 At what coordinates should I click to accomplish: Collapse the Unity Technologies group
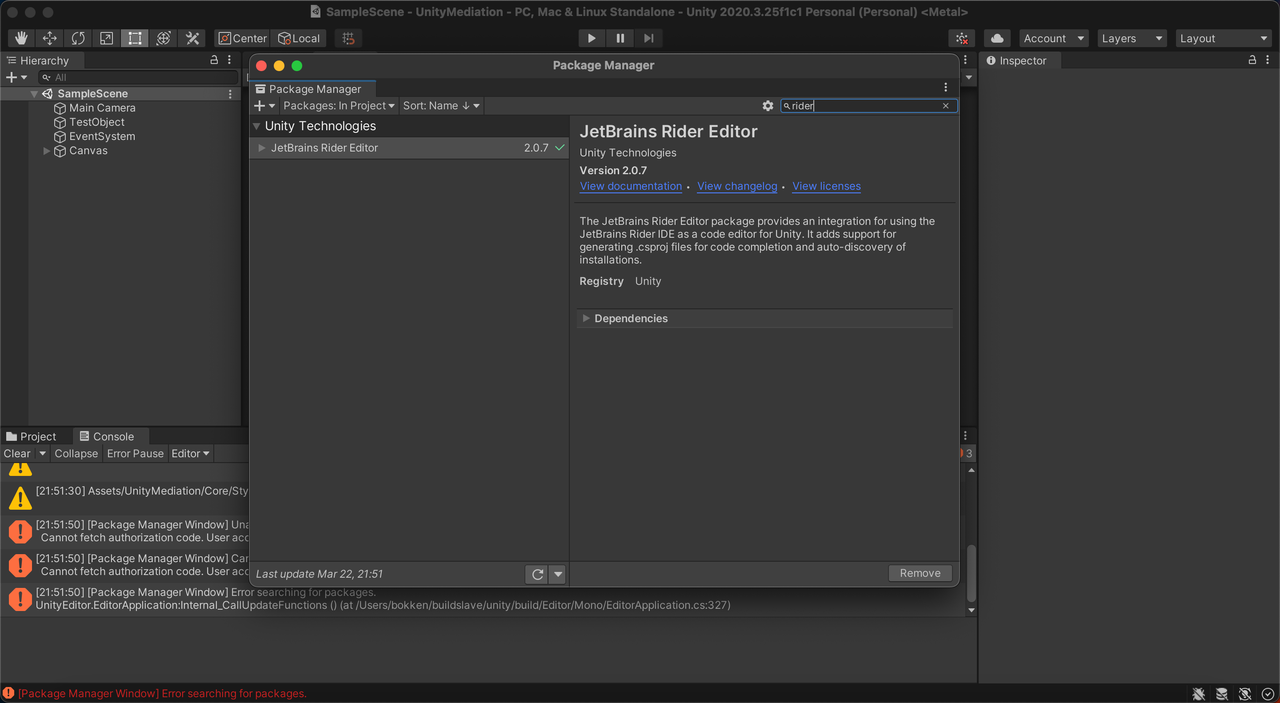(x=257, y=126)
